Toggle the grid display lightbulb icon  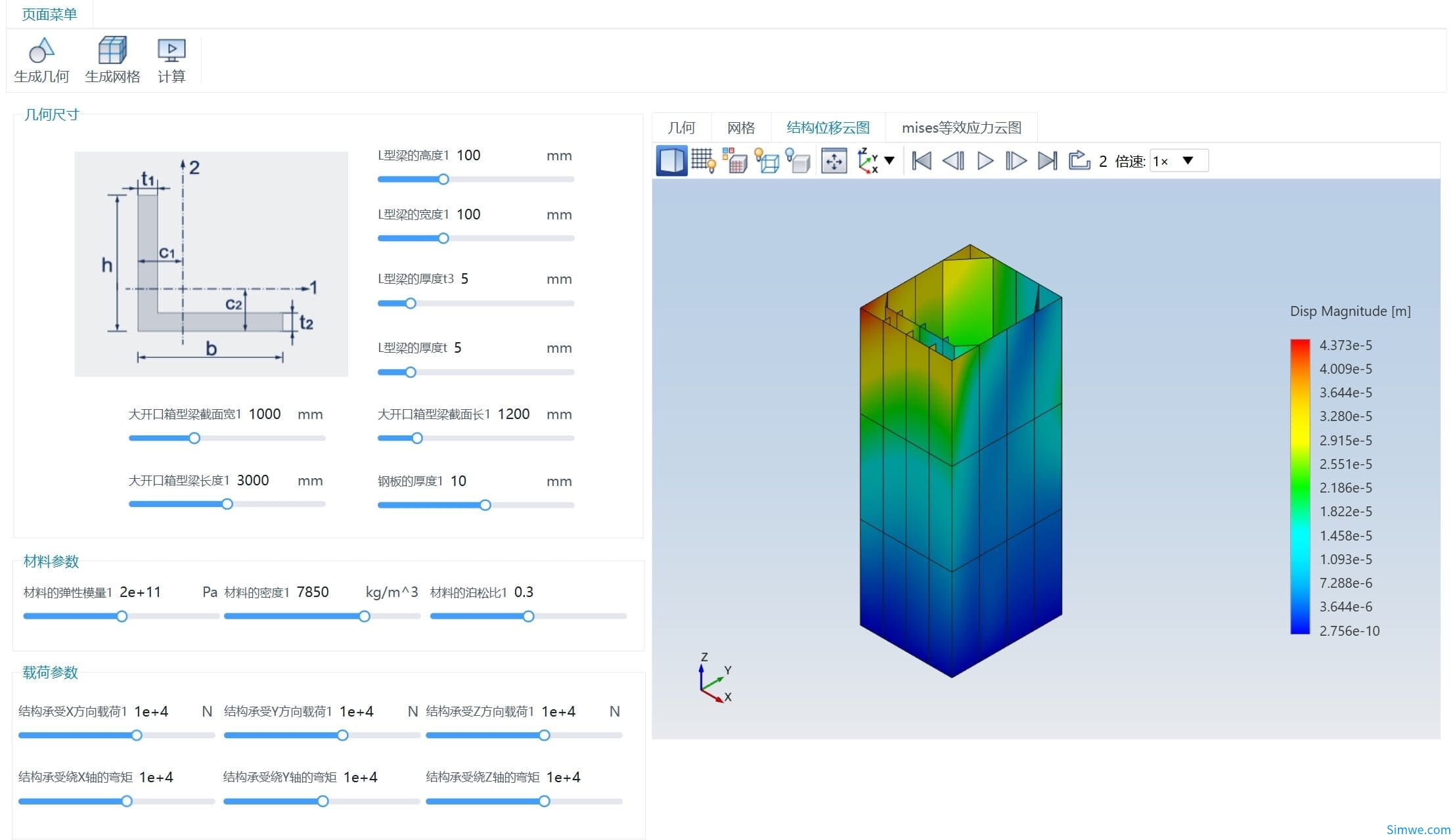704,161
